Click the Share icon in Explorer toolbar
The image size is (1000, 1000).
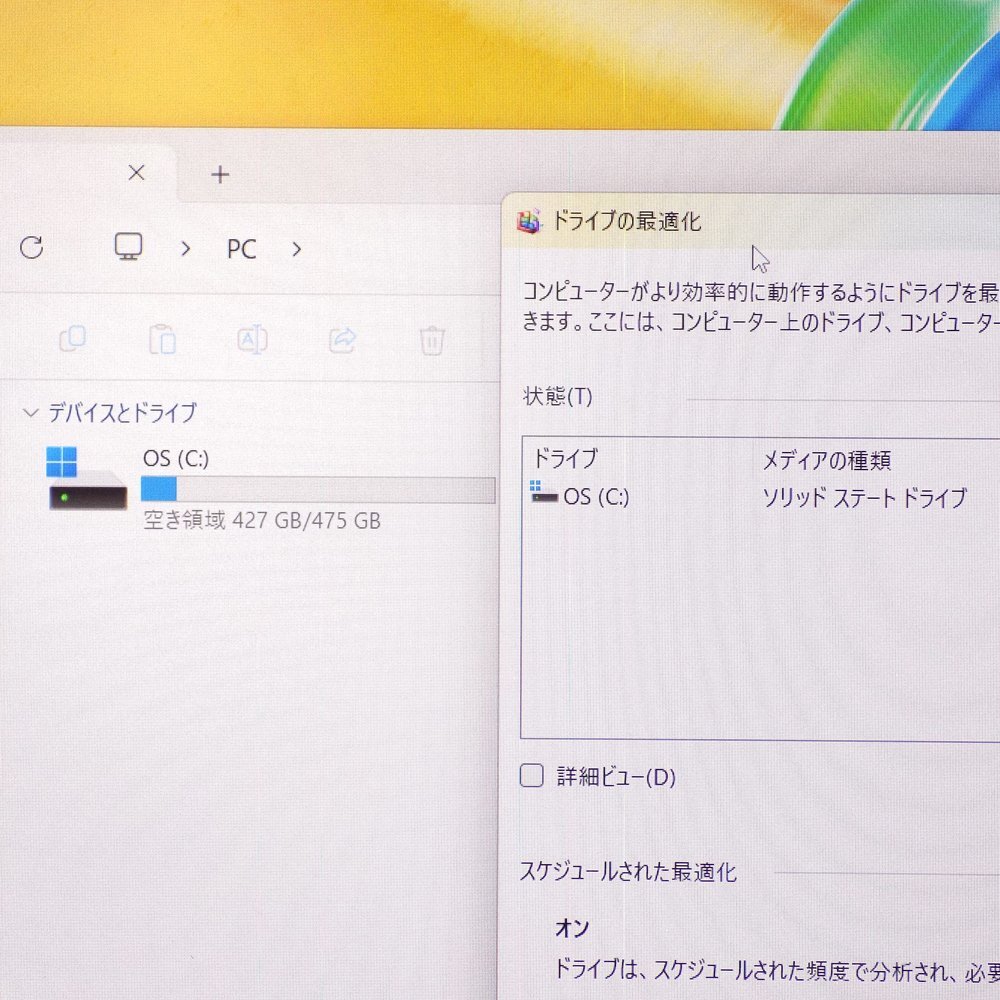(x=342, y=340)
